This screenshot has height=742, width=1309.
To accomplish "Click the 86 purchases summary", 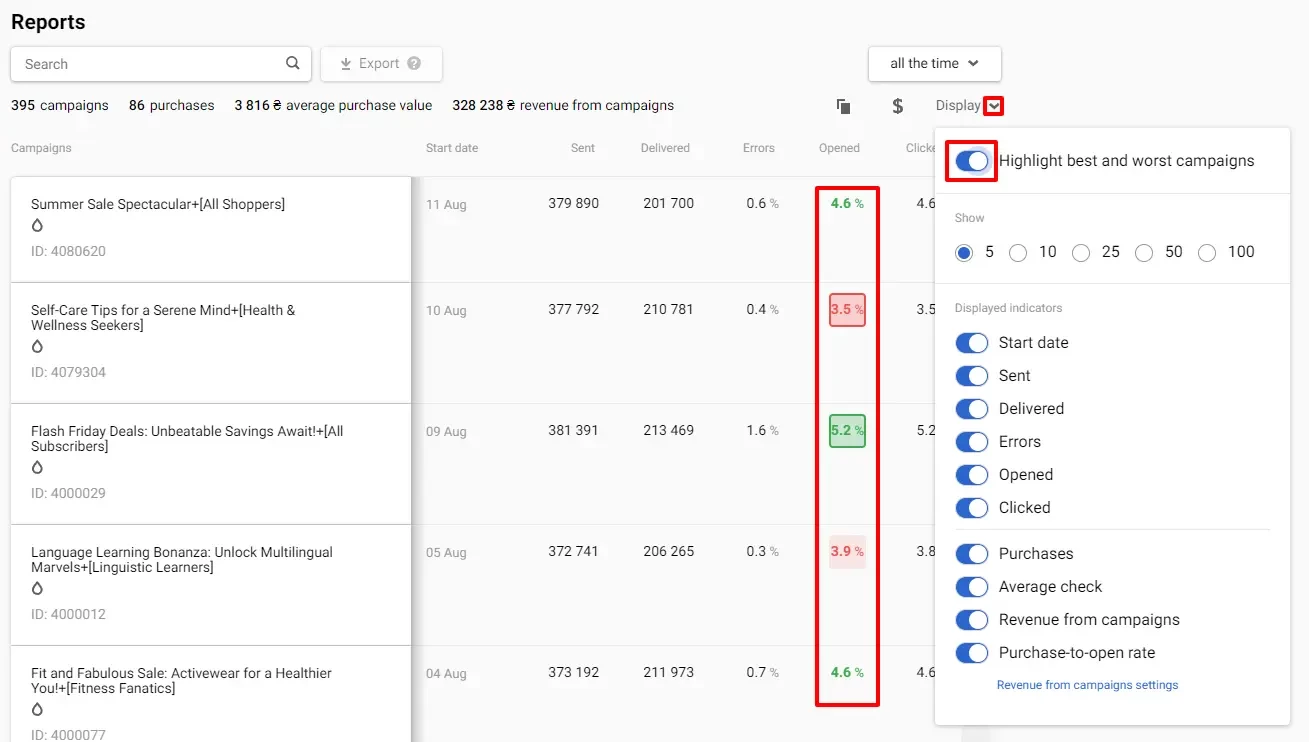I will coord(171,105).
